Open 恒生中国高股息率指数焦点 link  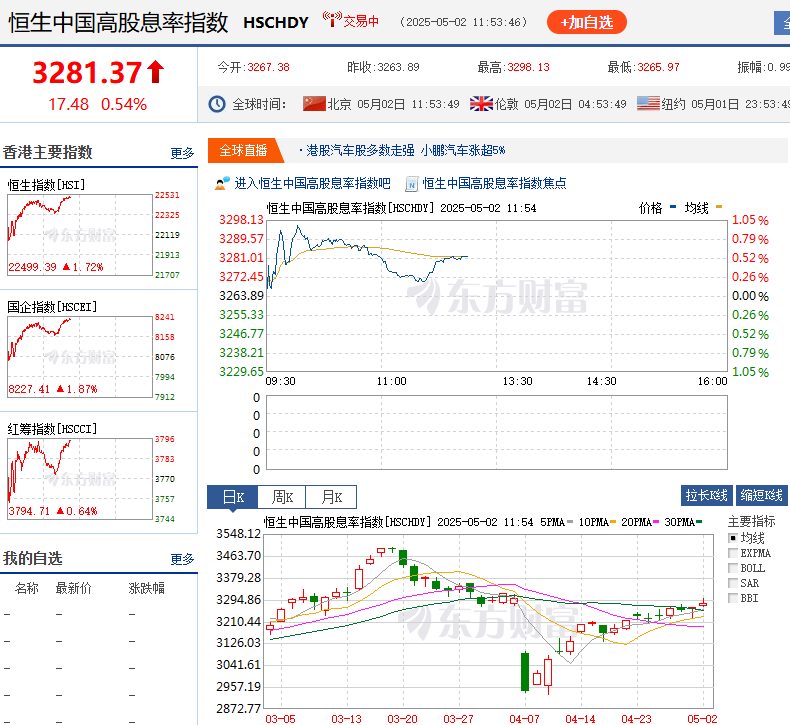pos(494,183)
